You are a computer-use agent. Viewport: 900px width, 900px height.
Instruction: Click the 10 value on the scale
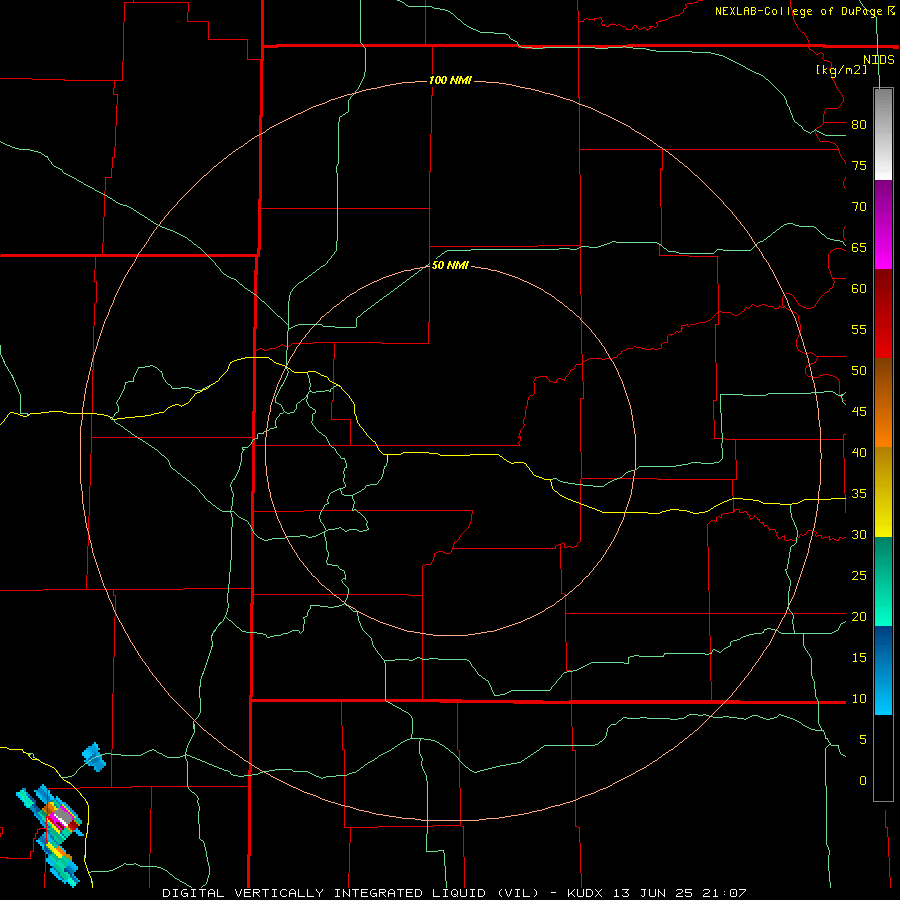click(x=859, y=699)
